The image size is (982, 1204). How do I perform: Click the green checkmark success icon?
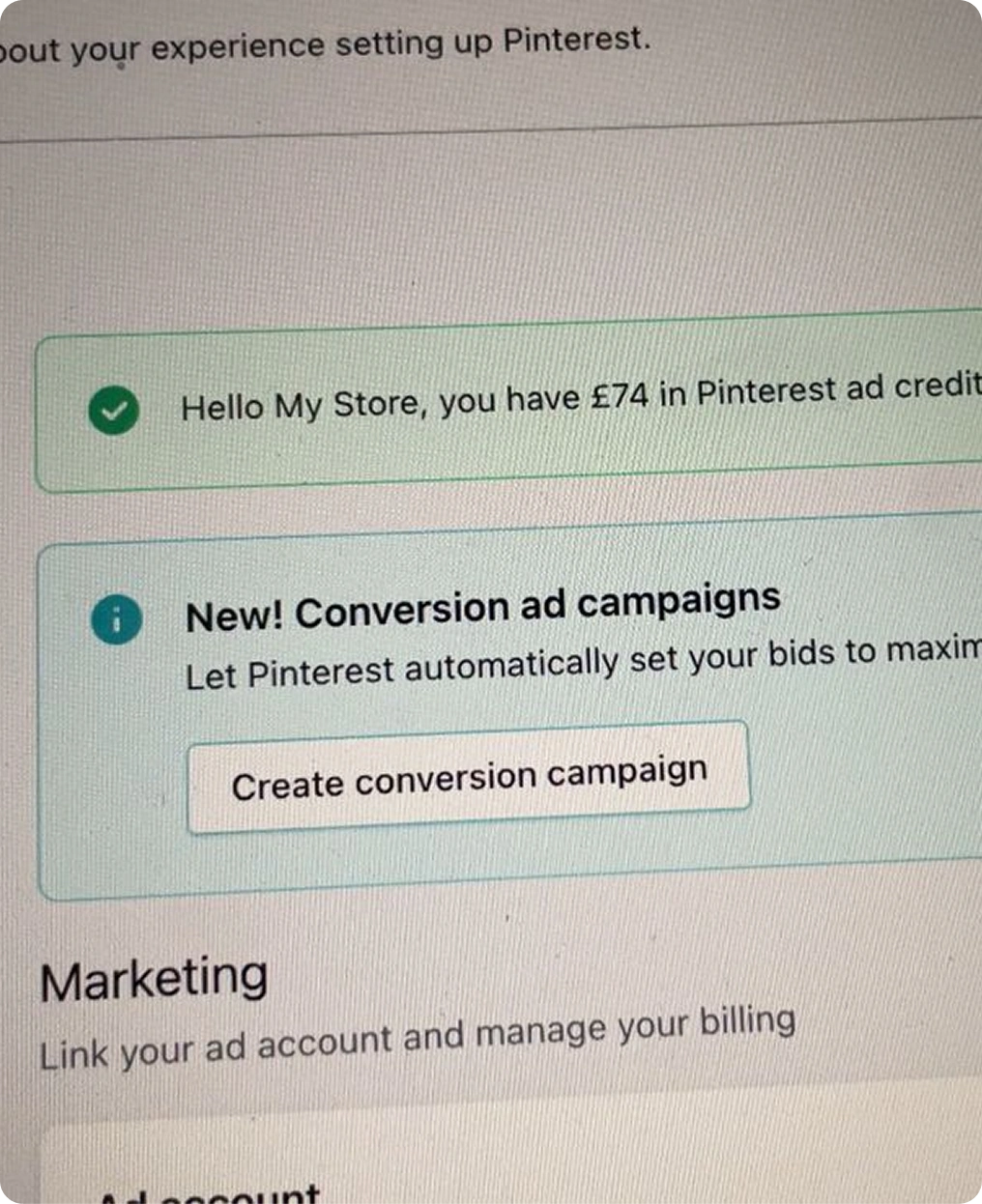113,411
